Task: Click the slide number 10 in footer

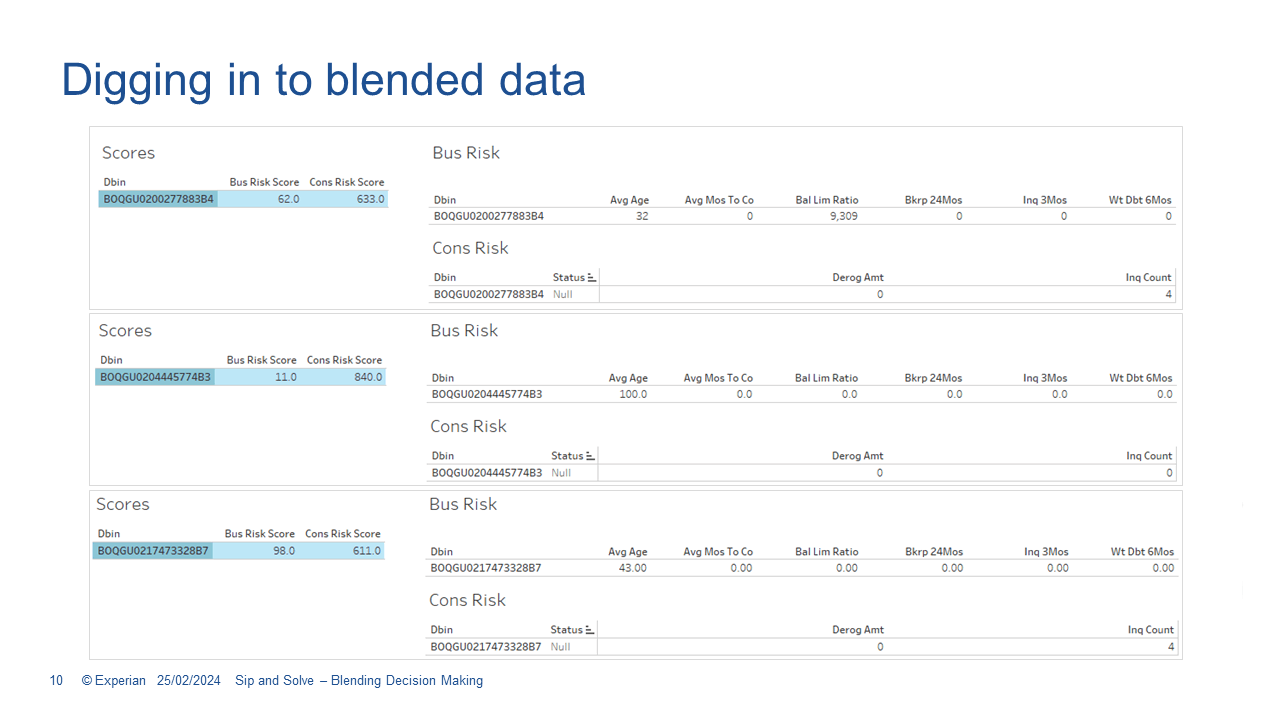Action: coord(56,681)
